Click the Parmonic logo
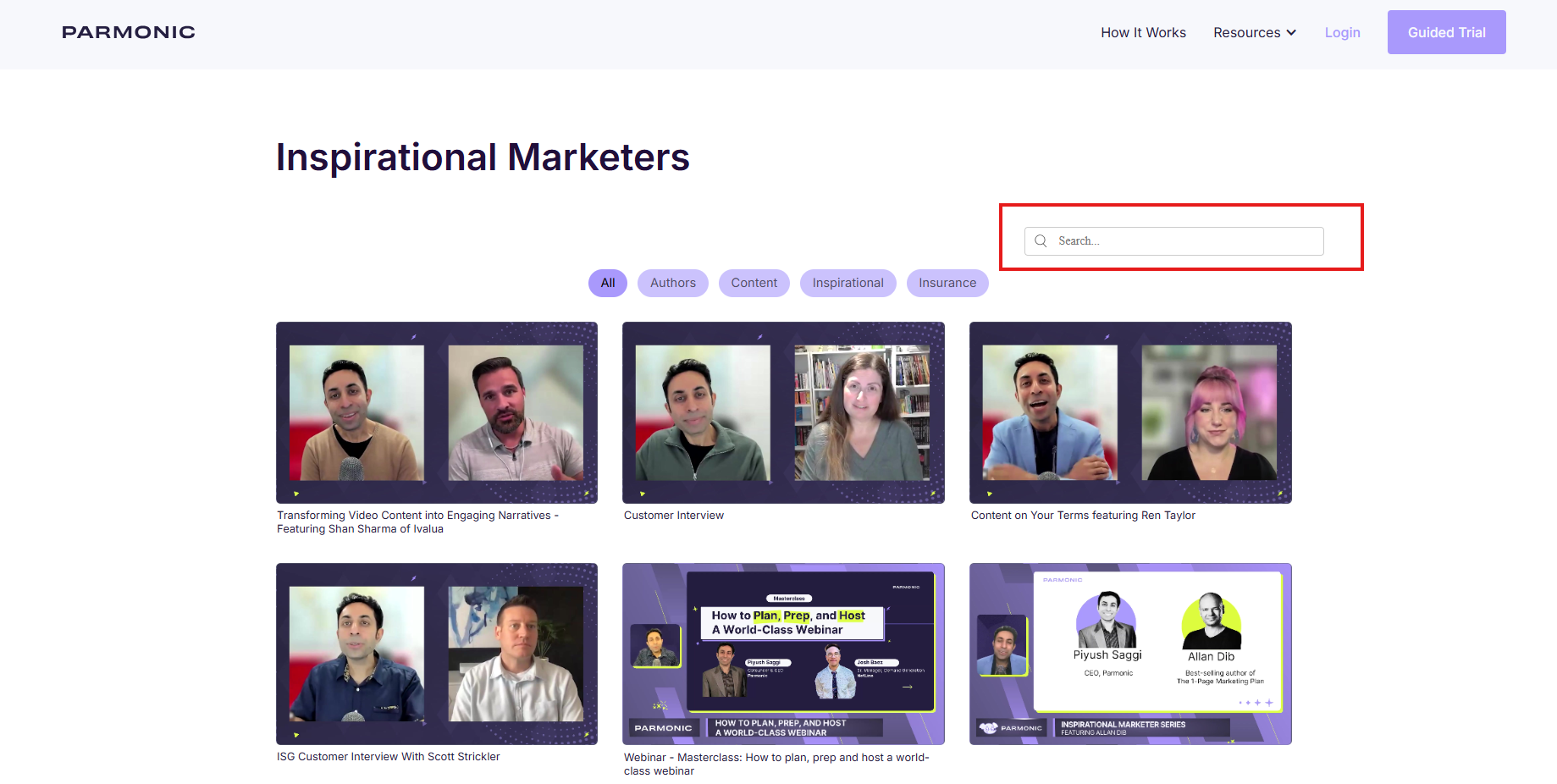Image resolution: width=1557 pixels, height=784 pixels. [x=129, y=32]
